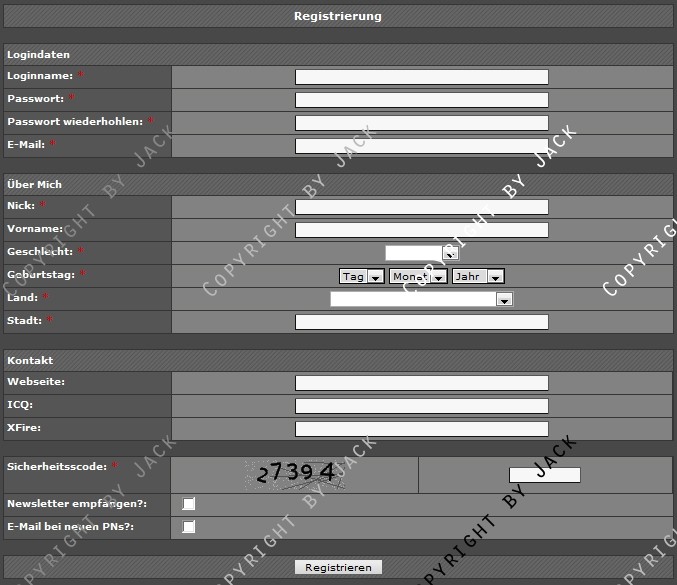Screen dimensions: 677x585
Task: Select the XFire input field
Action: pyautogui.click(x=422, y=429)
